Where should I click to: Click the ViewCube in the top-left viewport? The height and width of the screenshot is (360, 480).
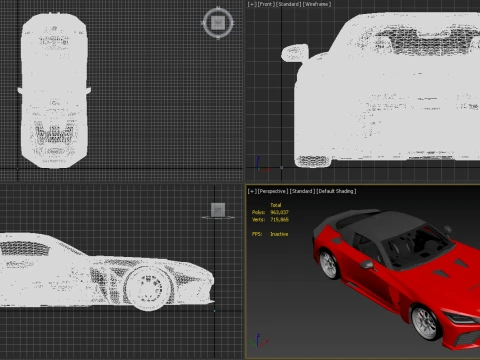point(218,23)
